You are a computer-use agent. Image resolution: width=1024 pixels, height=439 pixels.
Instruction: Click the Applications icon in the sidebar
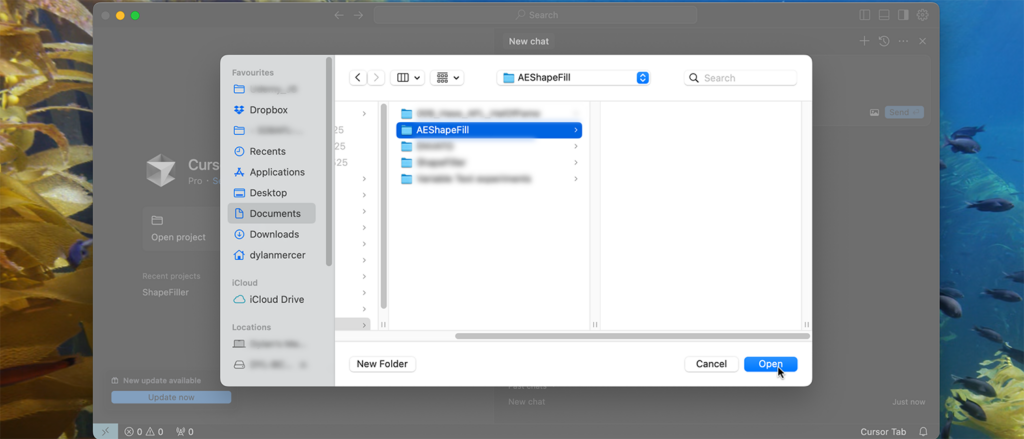tap(239, 172)
